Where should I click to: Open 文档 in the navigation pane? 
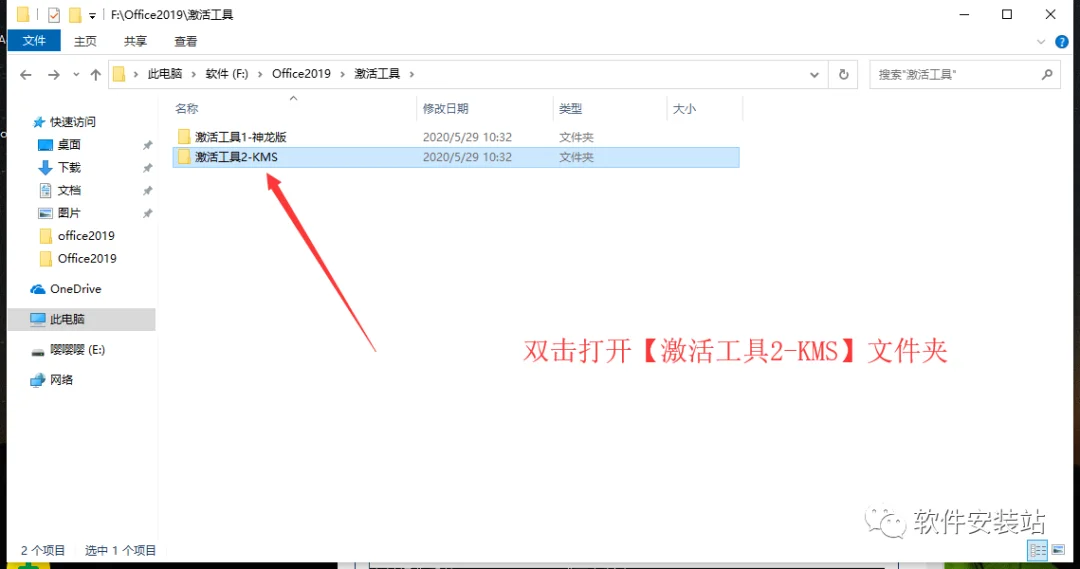coord(69,190)
